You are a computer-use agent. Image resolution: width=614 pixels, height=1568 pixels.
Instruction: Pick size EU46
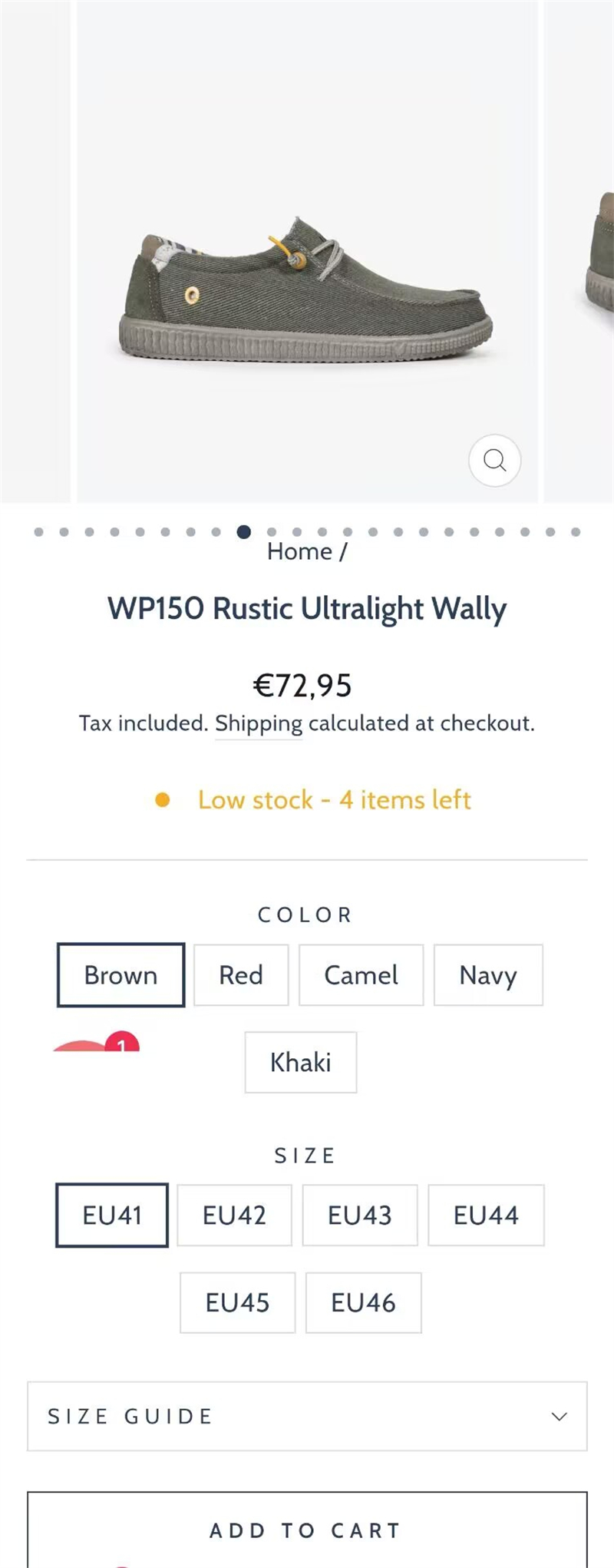(x=363, y=1303)
